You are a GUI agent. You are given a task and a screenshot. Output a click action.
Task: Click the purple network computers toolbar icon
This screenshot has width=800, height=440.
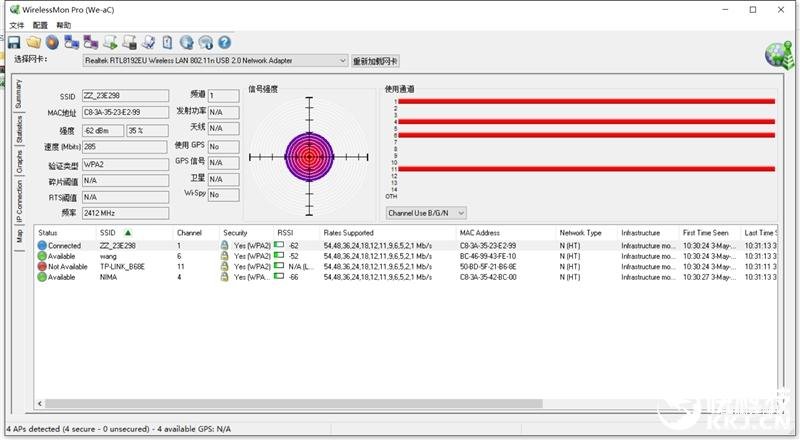91,42
